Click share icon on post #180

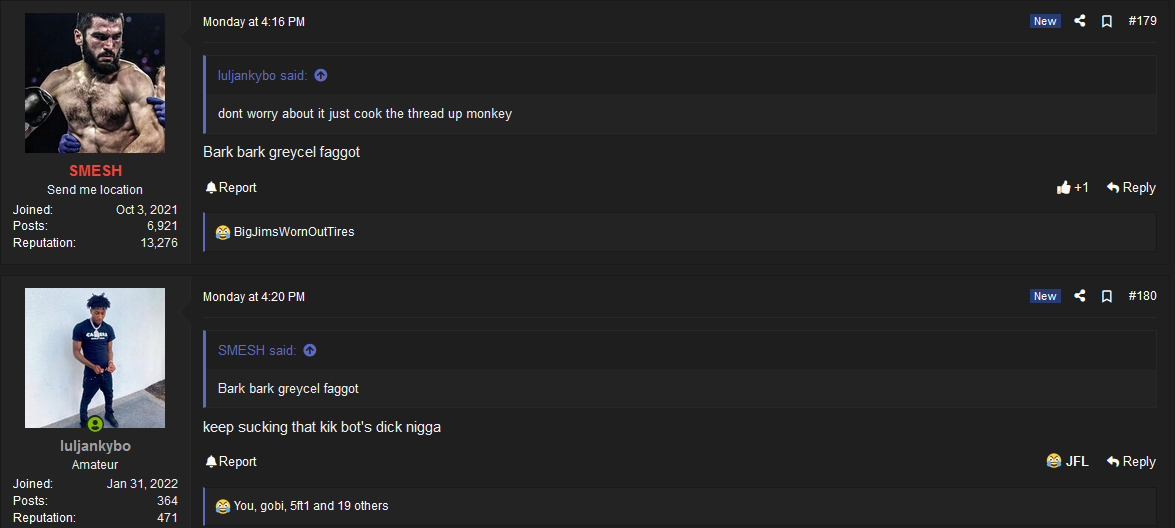coord(1080,297)
